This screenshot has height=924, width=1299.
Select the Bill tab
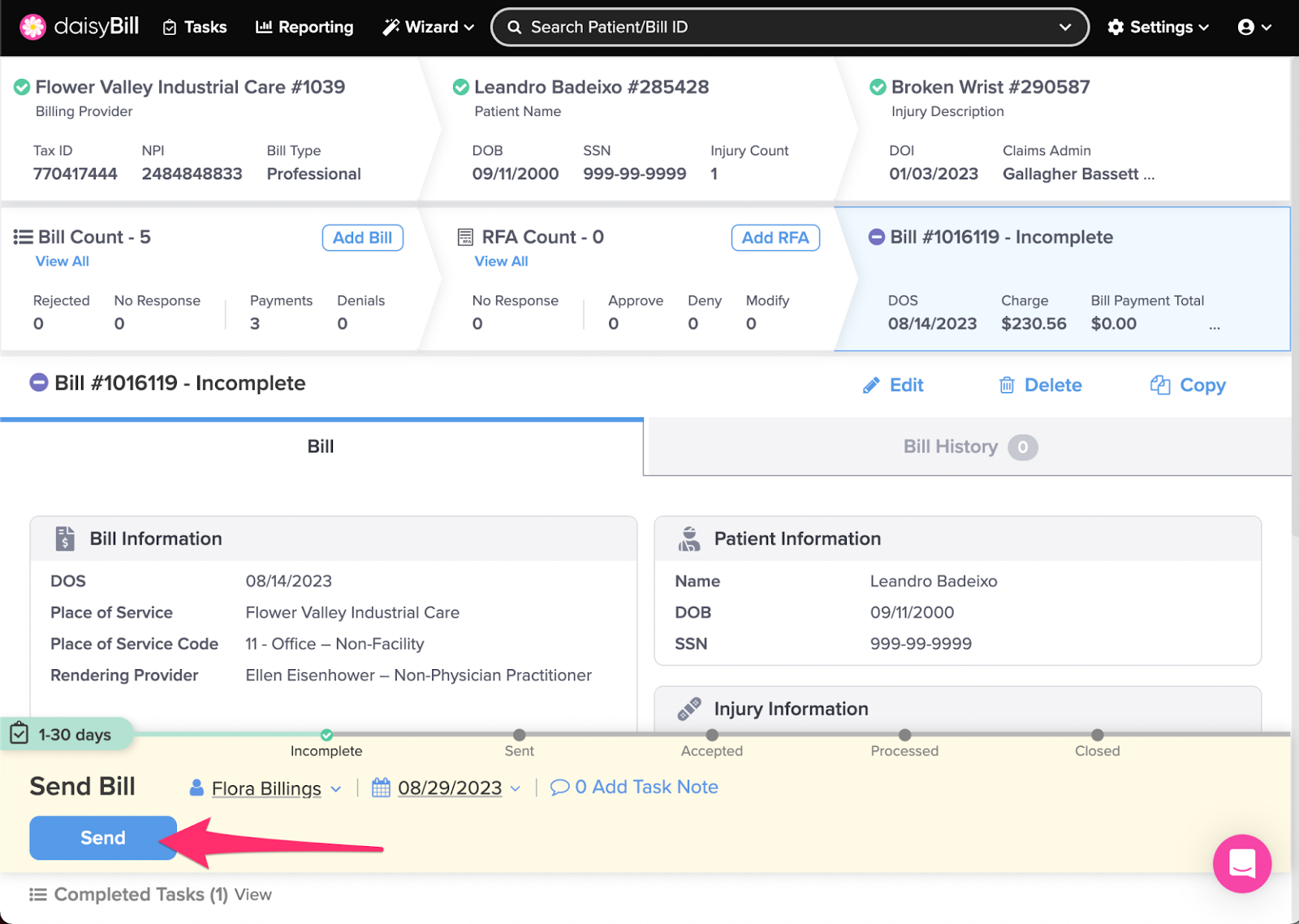pyautogui.click(x=321, y=447)
